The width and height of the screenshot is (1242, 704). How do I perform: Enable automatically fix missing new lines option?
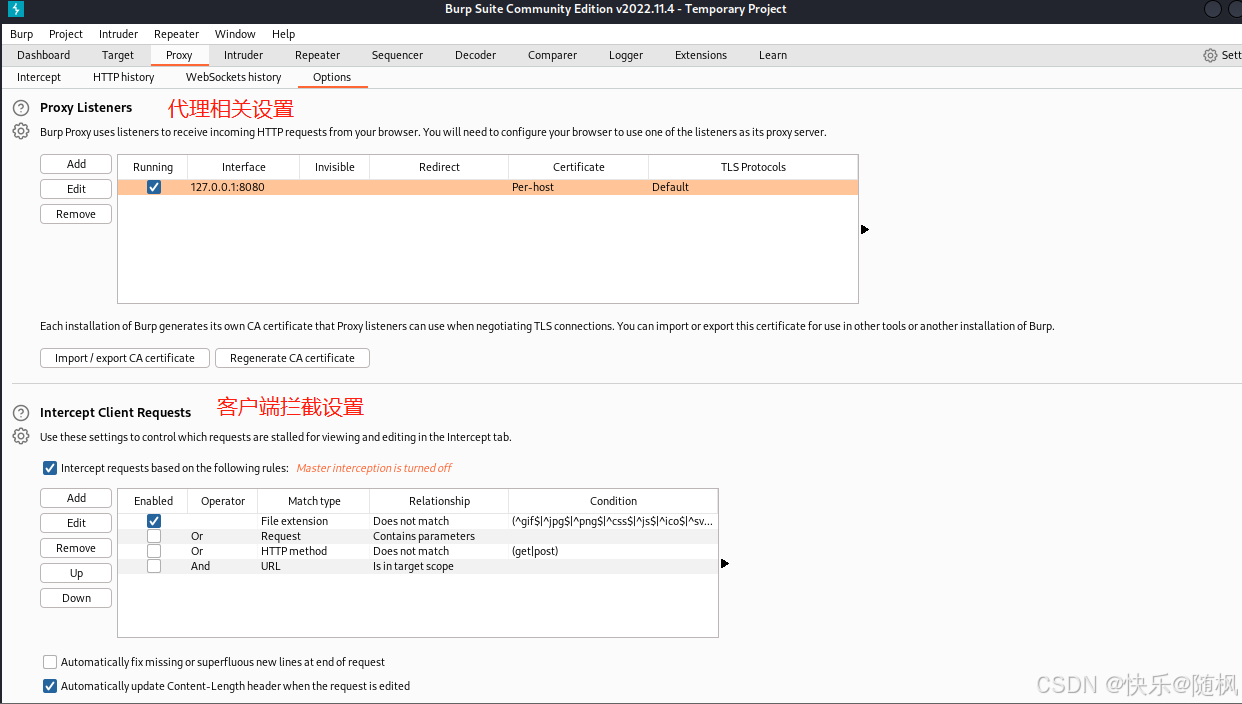tap(50, 662)
